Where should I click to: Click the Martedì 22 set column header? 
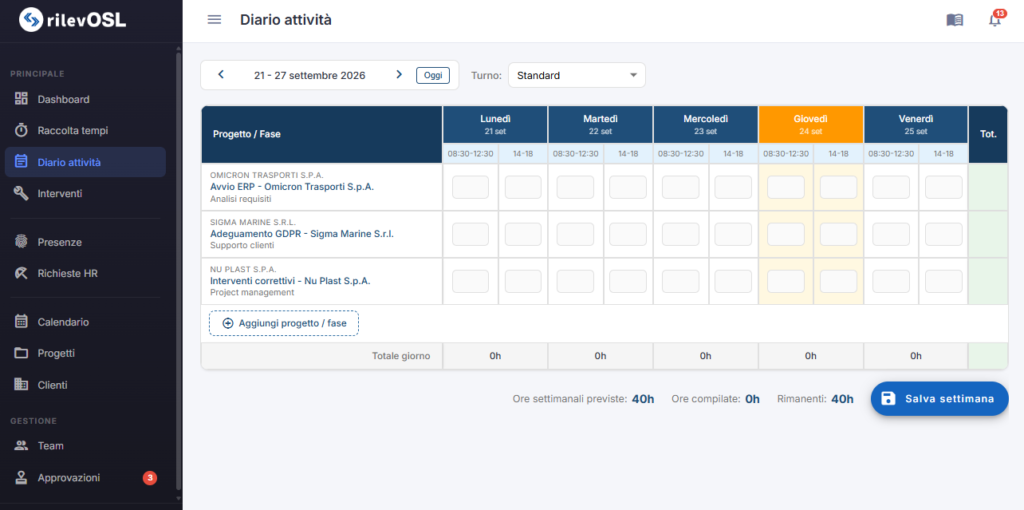(x=600, y=125)
